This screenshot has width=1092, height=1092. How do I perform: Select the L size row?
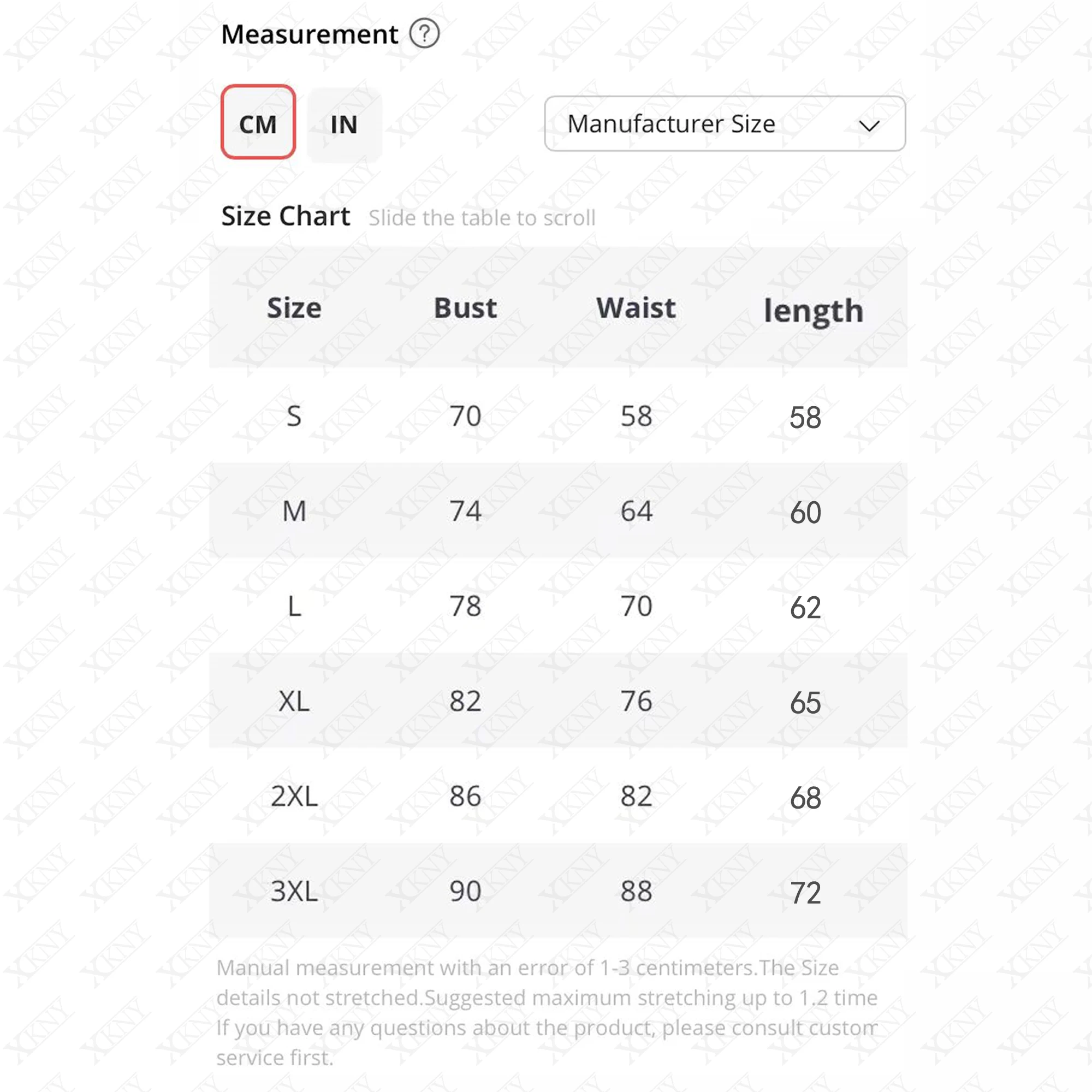(x=558, y=606)
